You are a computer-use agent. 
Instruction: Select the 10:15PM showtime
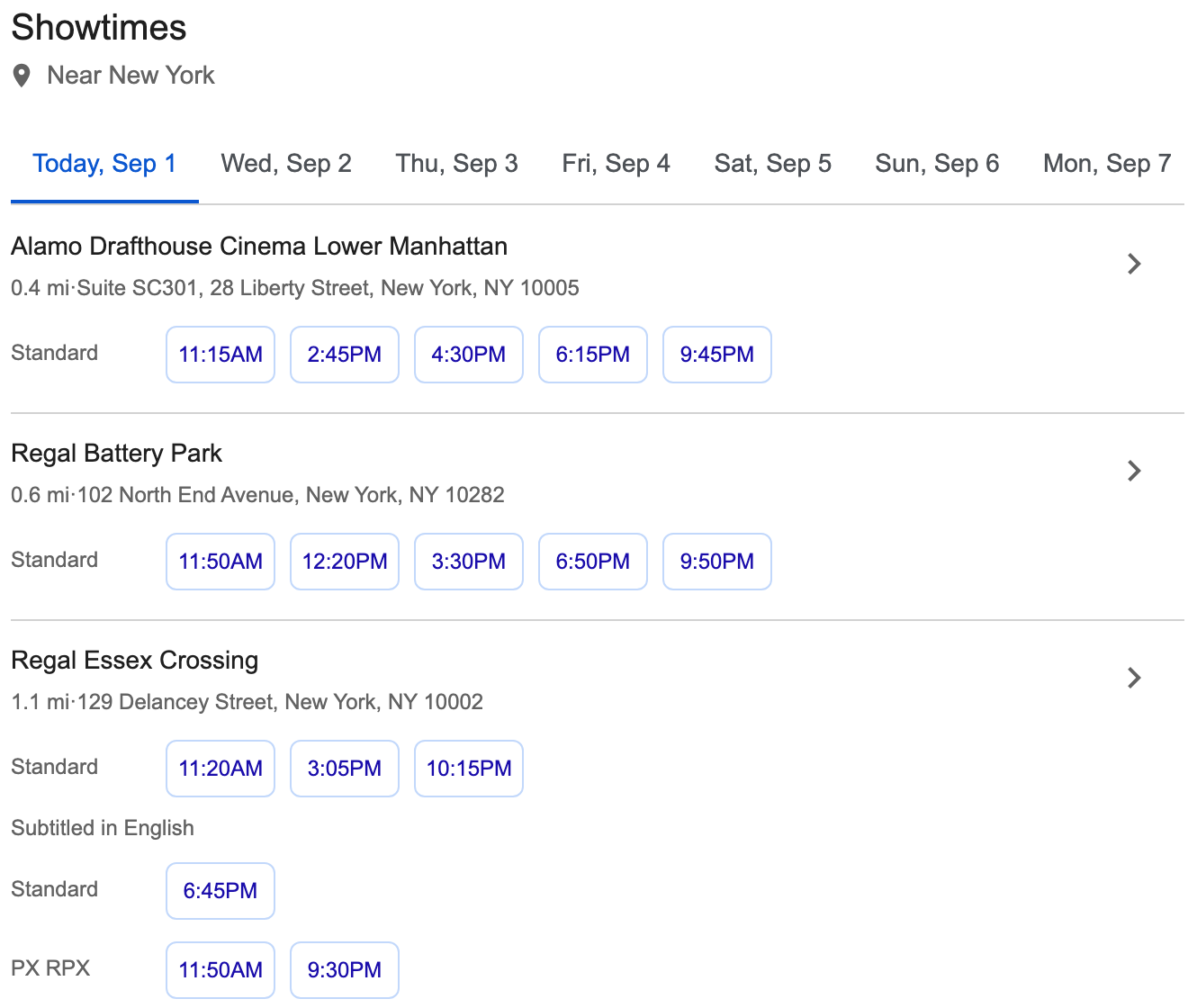coord(469,769)
